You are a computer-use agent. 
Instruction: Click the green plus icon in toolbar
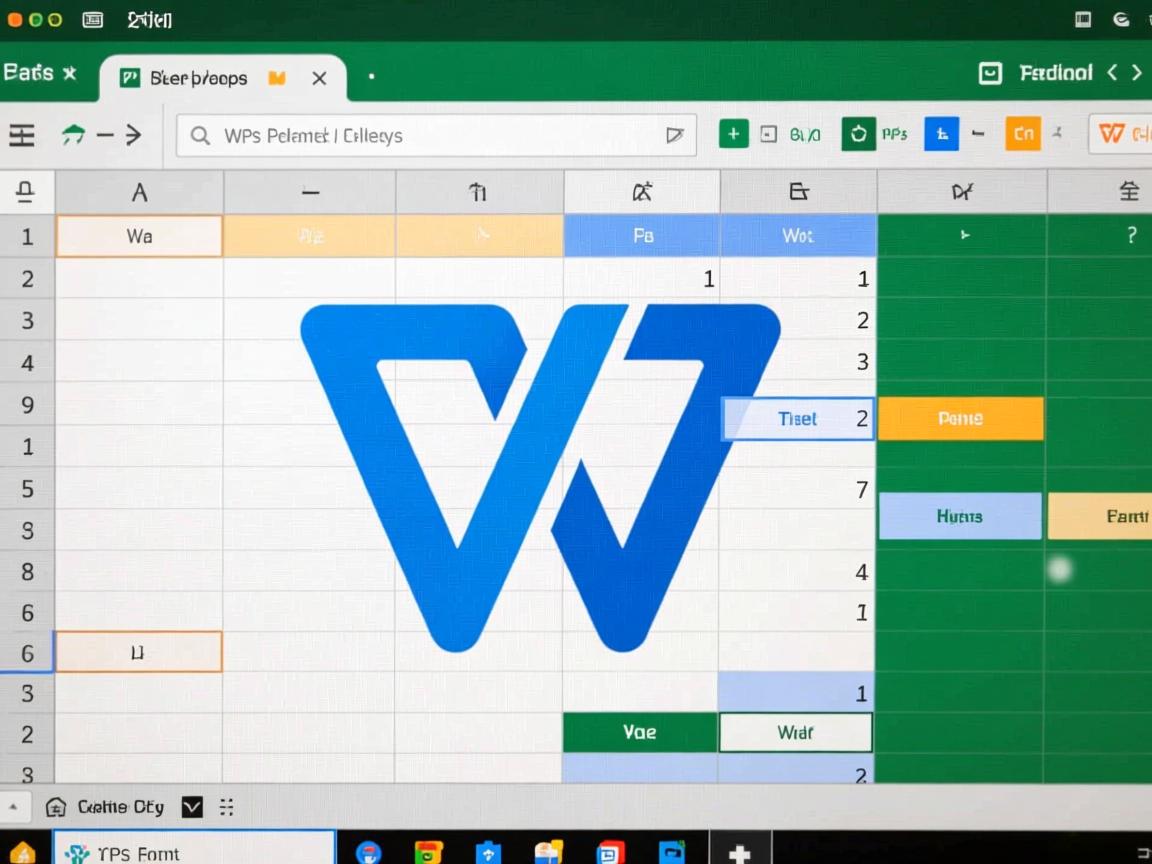[x=733, y=134]
